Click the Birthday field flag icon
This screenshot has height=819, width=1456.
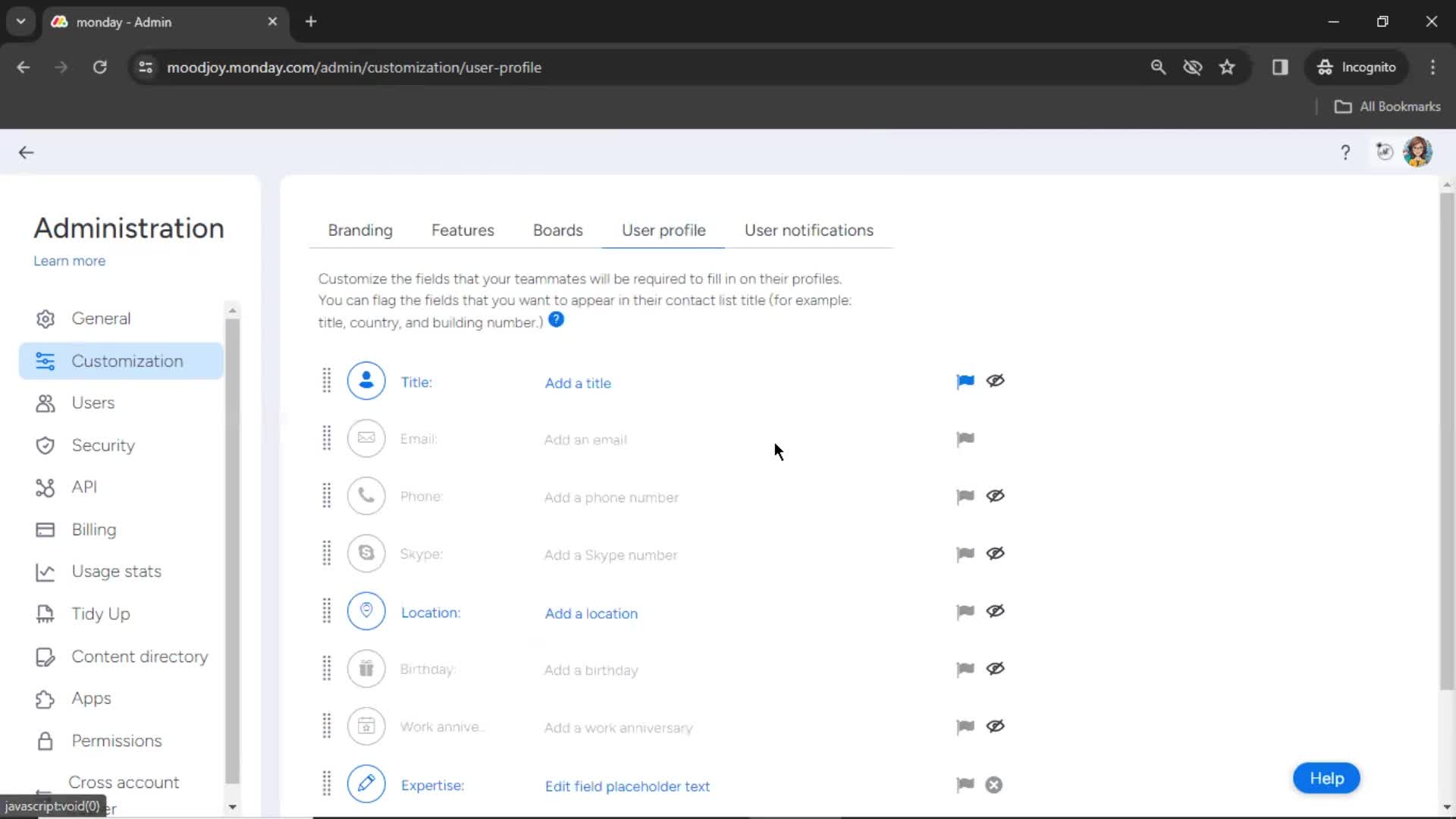[x=963, y=668]
